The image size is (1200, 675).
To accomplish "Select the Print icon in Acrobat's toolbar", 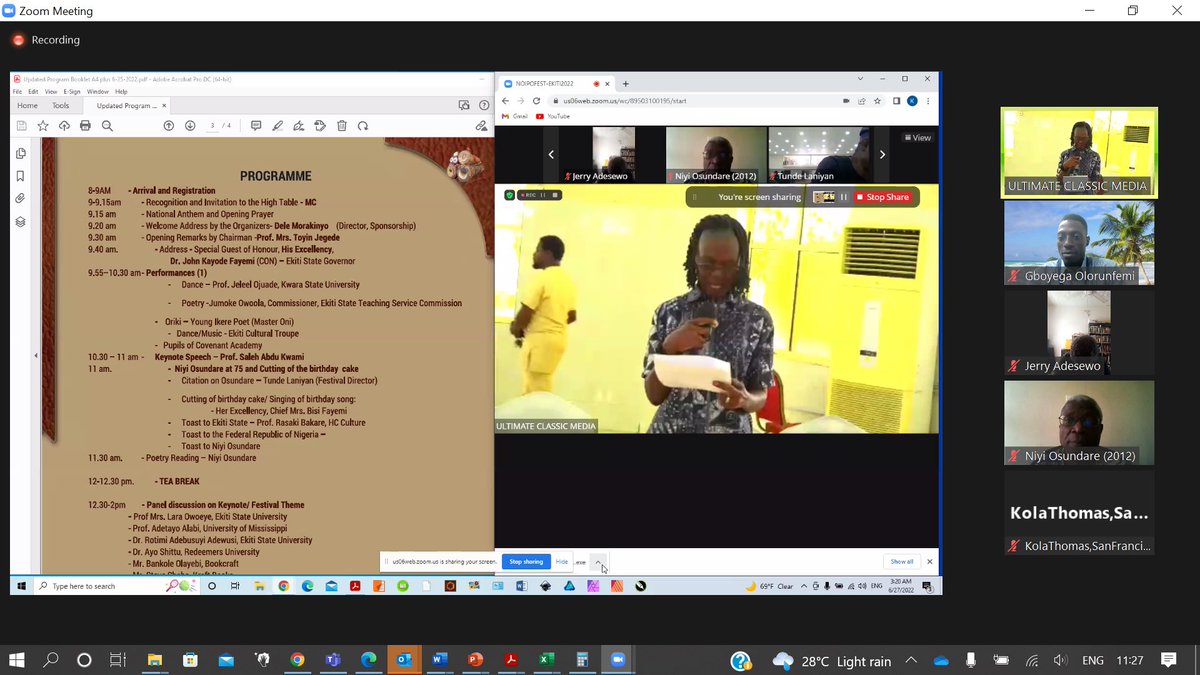I will (x=85, y=126).
